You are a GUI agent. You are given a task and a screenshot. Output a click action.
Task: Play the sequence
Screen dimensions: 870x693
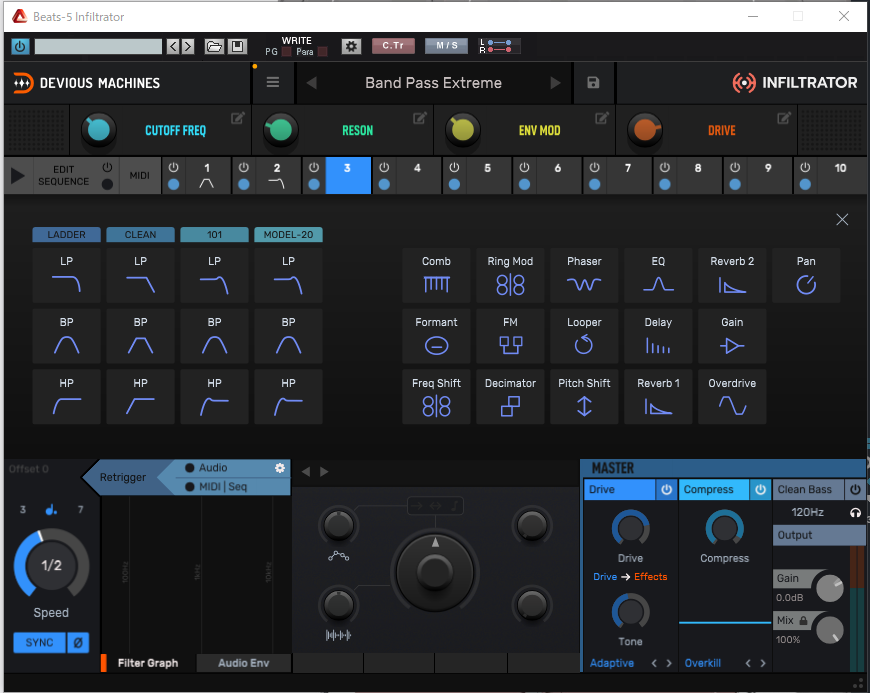point(18,176)
